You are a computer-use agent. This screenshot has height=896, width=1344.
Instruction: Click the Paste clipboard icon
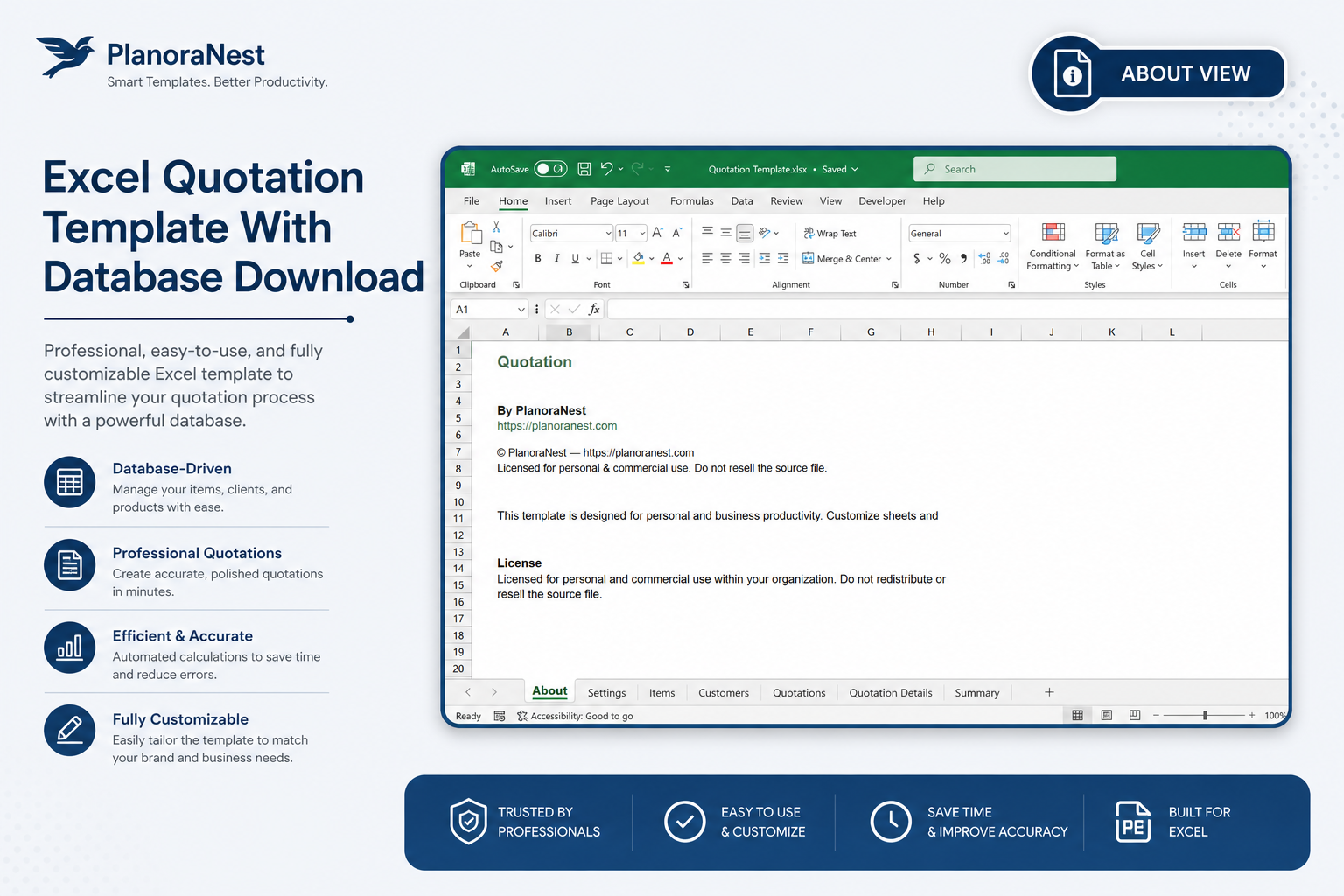[471, 234]
